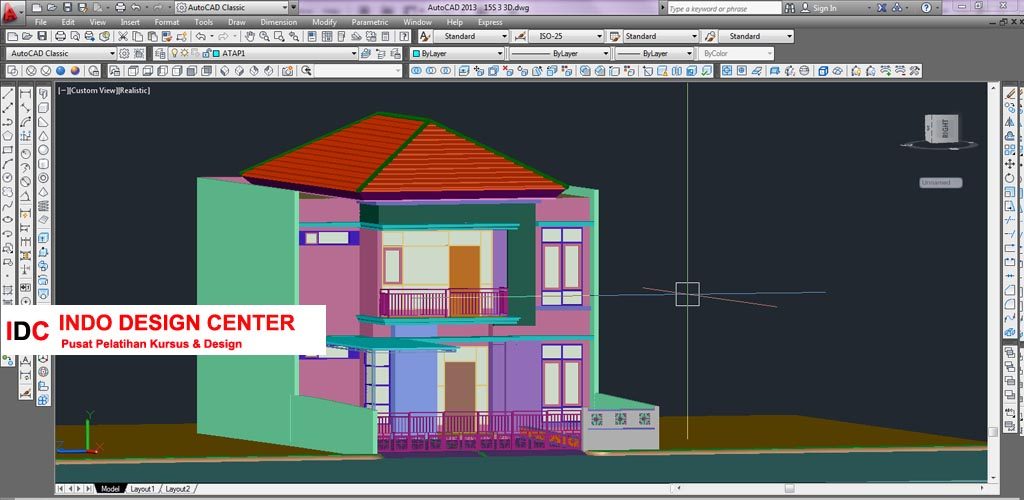The height and width of the screenshot is (500, 1024).
Task: Expand the ATAP1 layer dropdown
Action: pyautogui.click(x=354, y=54)
